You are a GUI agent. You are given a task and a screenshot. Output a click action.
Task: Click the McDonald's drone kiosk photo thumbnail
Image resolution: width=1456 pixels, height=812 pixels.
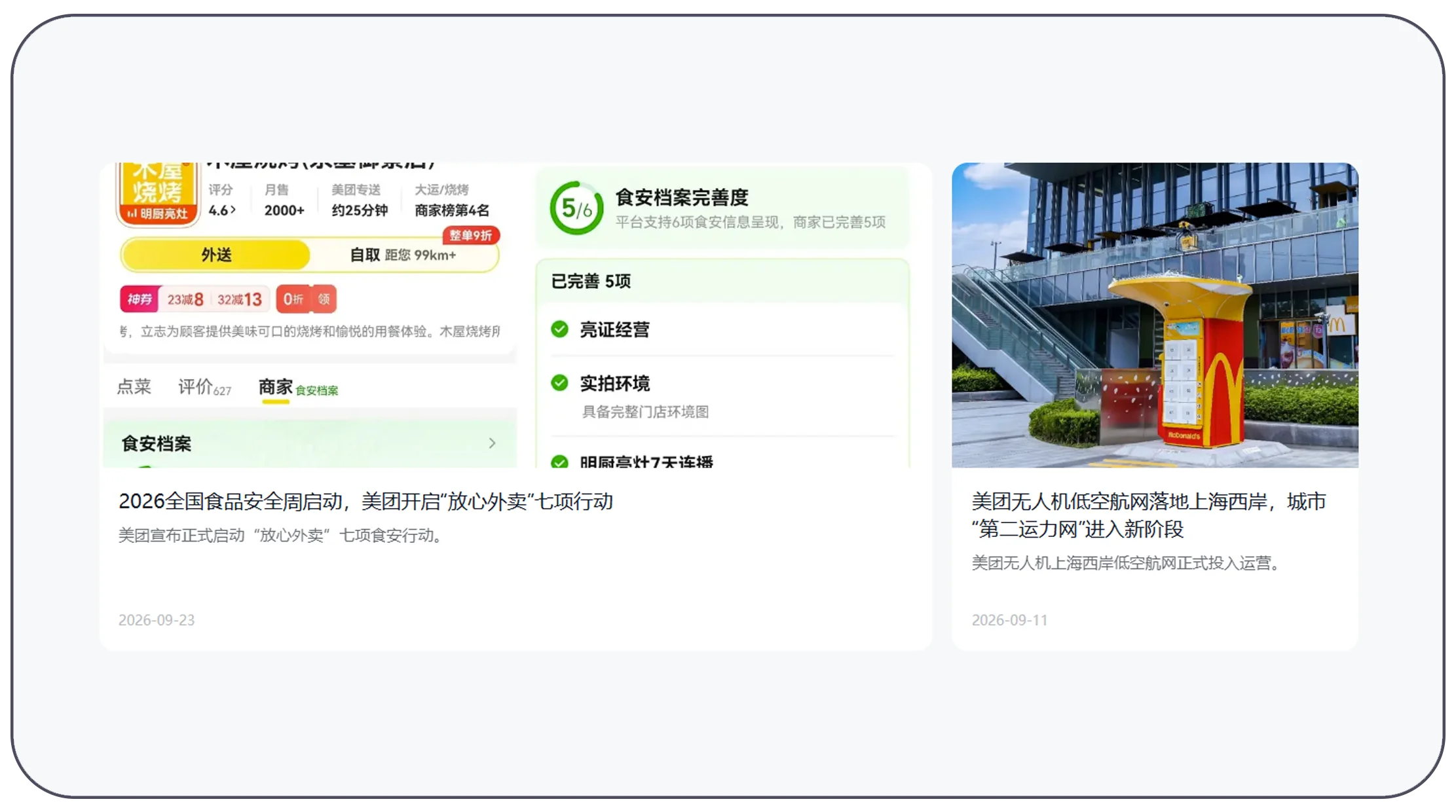(x=1155, y=315)
